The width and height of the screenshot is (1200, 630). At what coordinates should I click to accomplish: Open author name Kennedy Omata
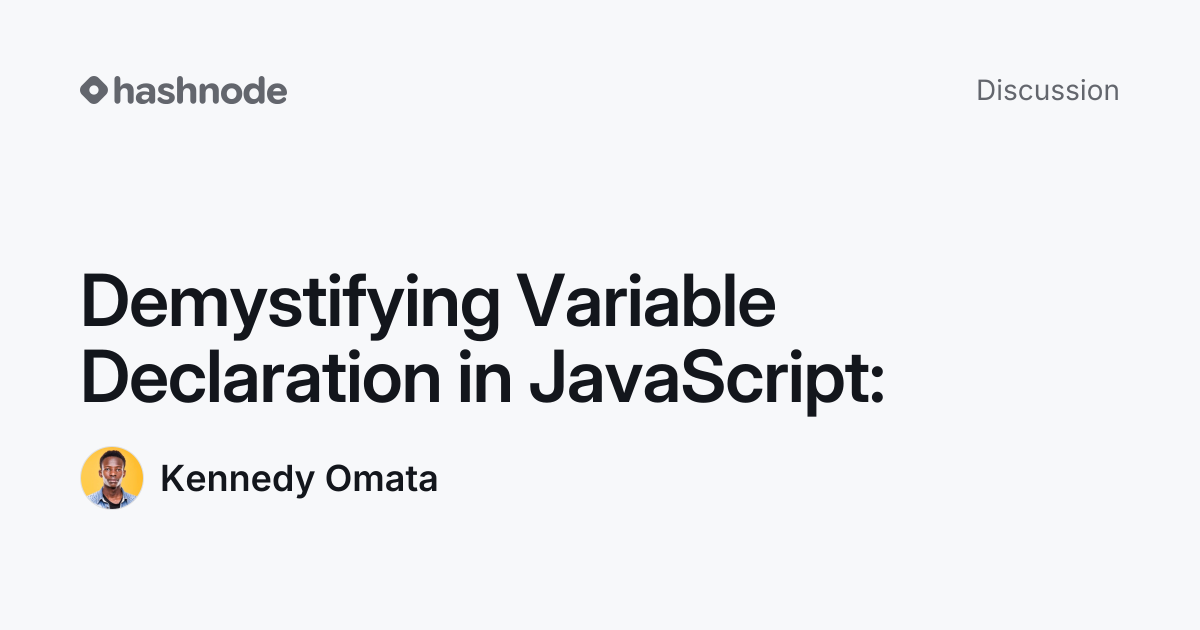click(299, 479)
